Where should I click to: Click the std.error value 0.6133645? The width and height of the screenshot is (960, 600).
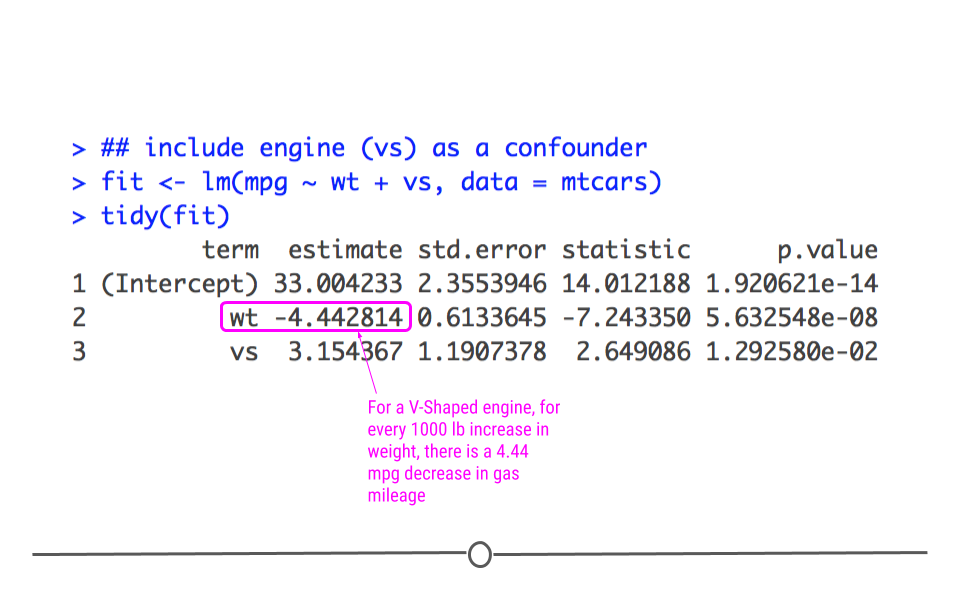482,318
